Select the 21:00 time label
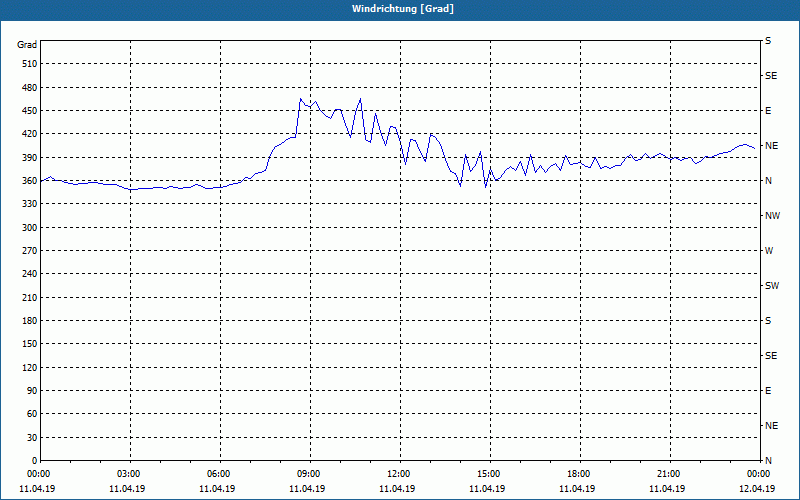 coord(668,474)
